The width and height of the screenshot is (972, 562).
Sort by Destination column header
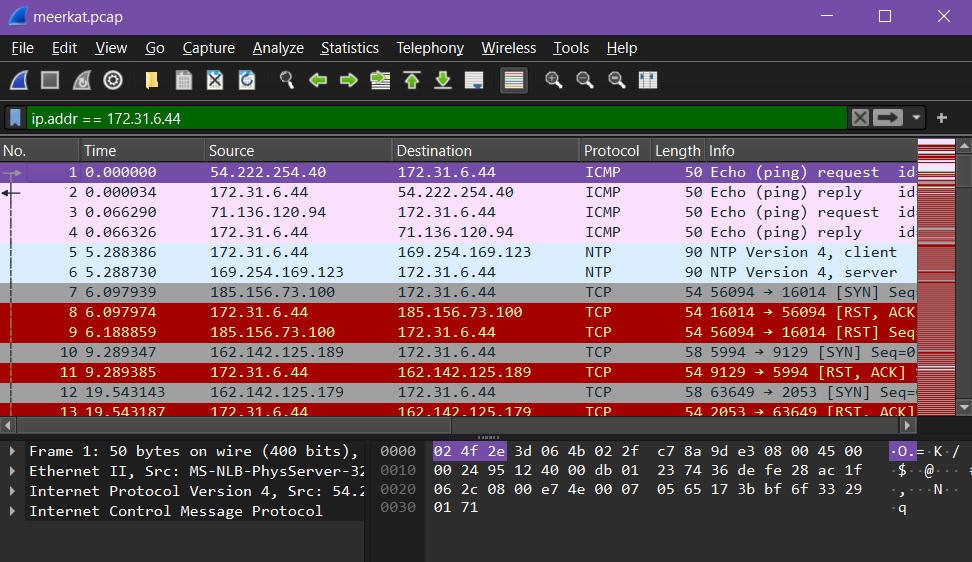pyautogui.click(x=485, y=151)
